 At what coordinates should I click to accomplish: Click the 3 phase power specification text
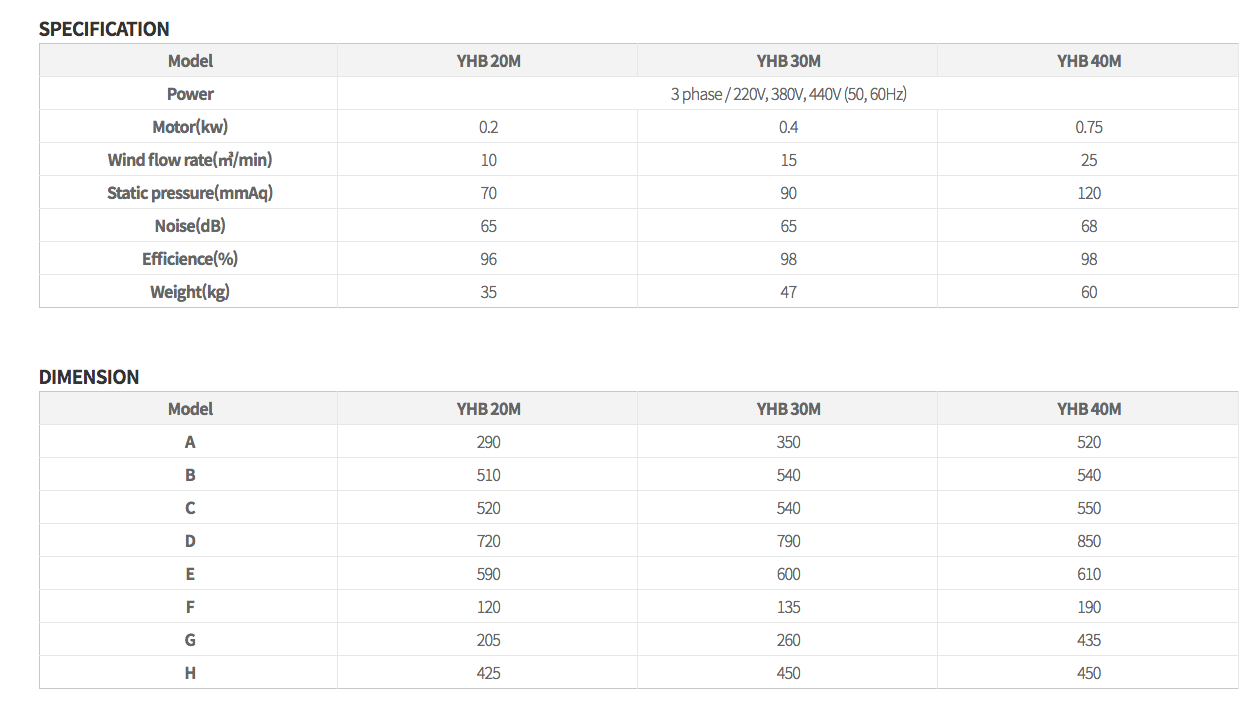(788, 94)
